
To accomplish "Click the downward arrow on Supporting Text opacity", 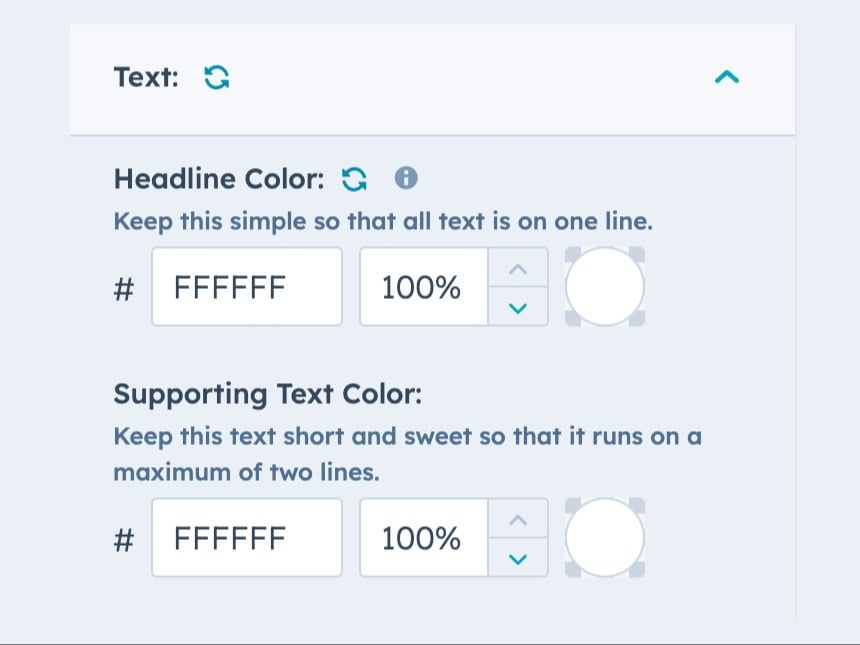I will (x=518, y=559).
